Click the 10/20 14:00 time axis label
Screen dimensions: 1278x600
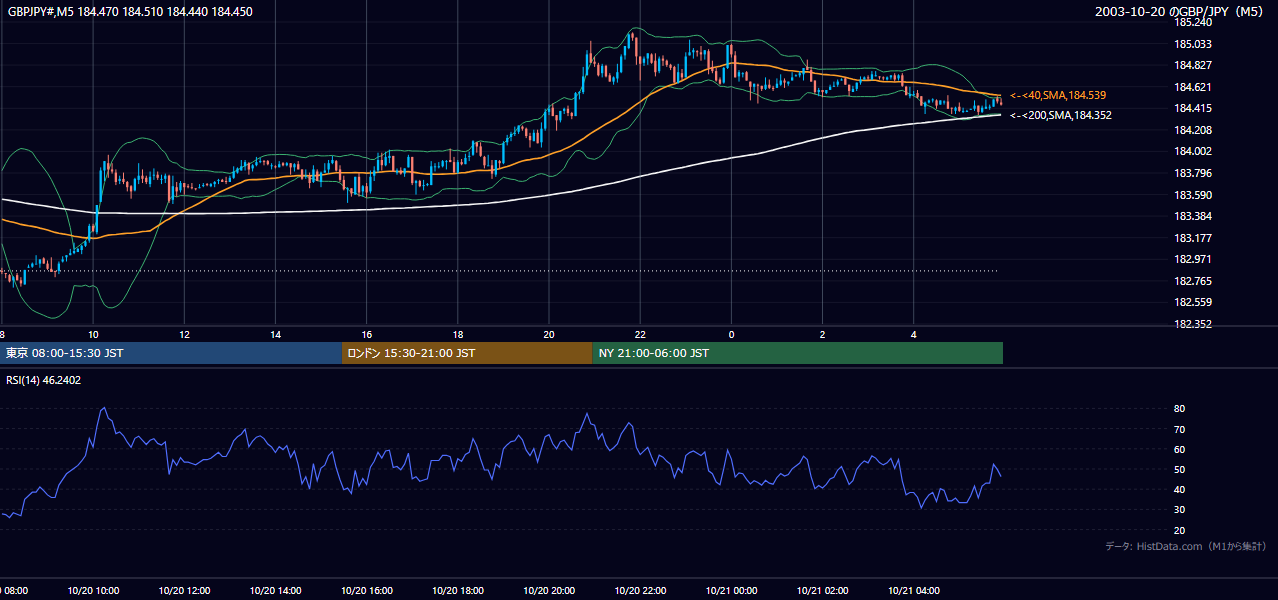275,591
